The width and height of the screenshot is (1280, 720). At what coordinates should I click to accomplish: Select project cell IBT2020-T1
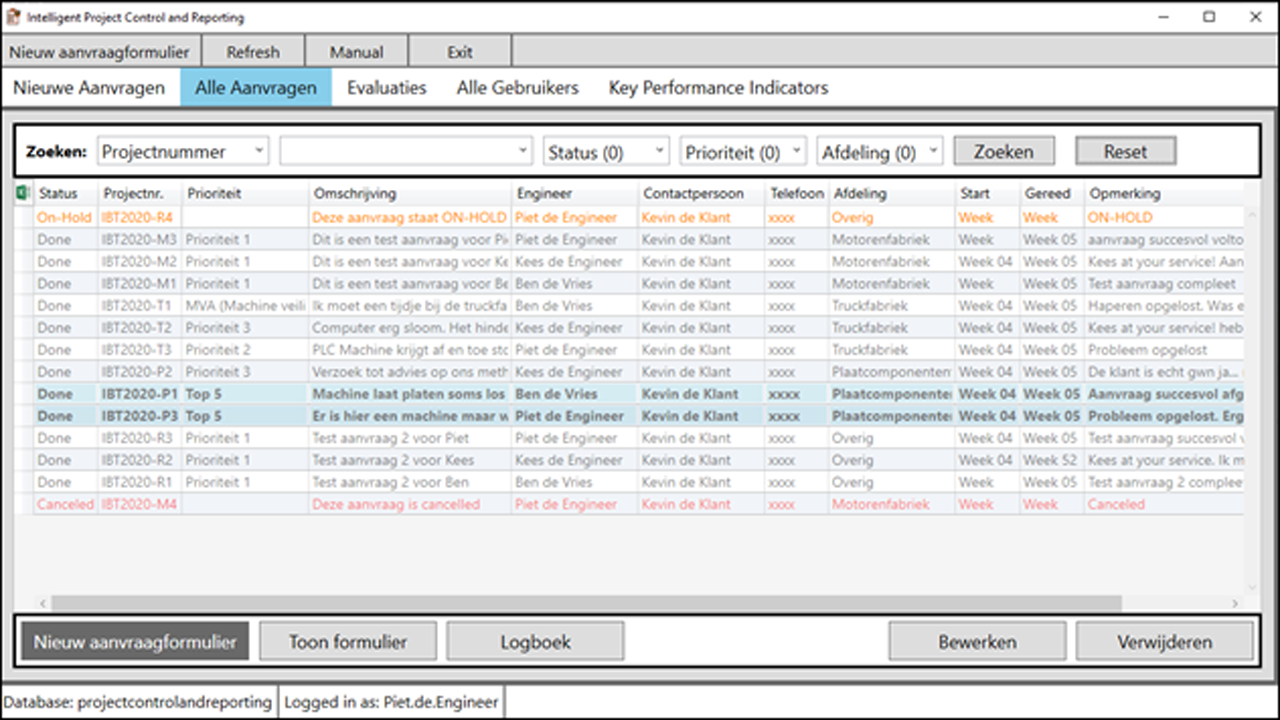pyautogui.click(x=139, y=306)
